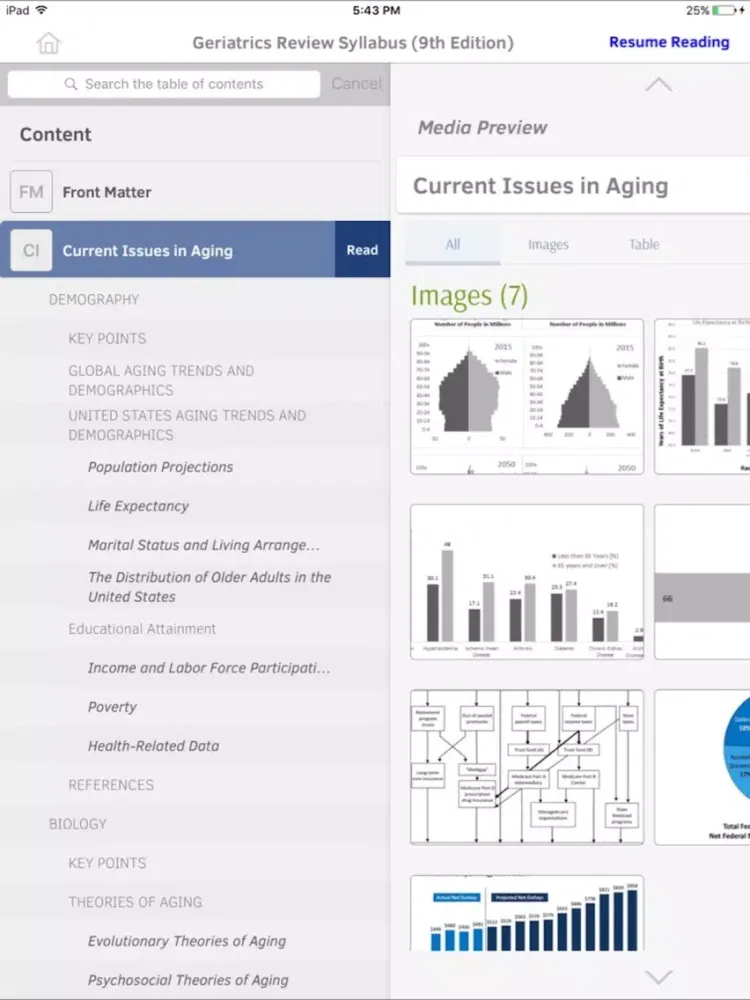Open REFERENCES section
Viewport: 750px width, 1000px height.
pos(111,784)
